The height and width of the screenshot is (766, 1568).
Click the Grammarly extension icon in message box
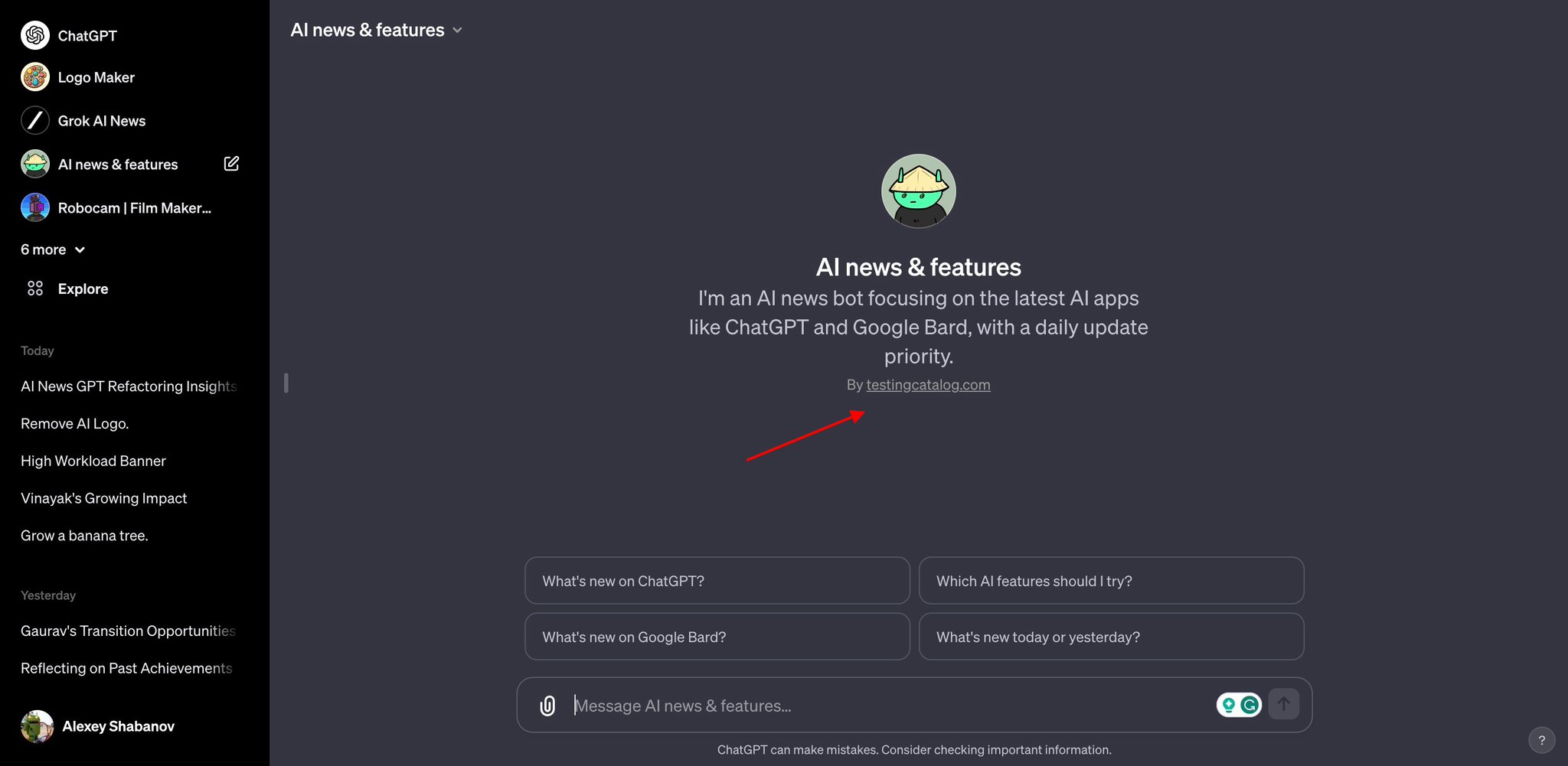(x=1249, y=705)
